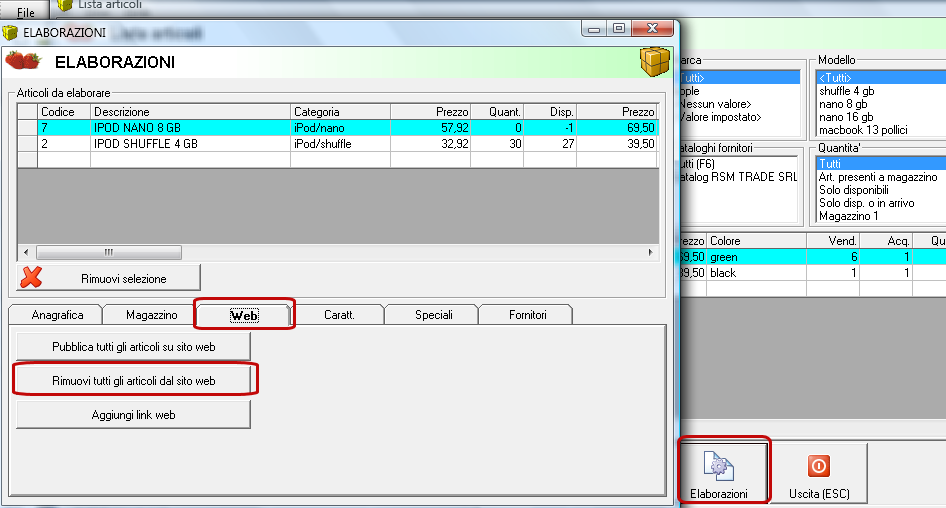Click the Elaborazioni button in Lista articoli

coord(723,474)
